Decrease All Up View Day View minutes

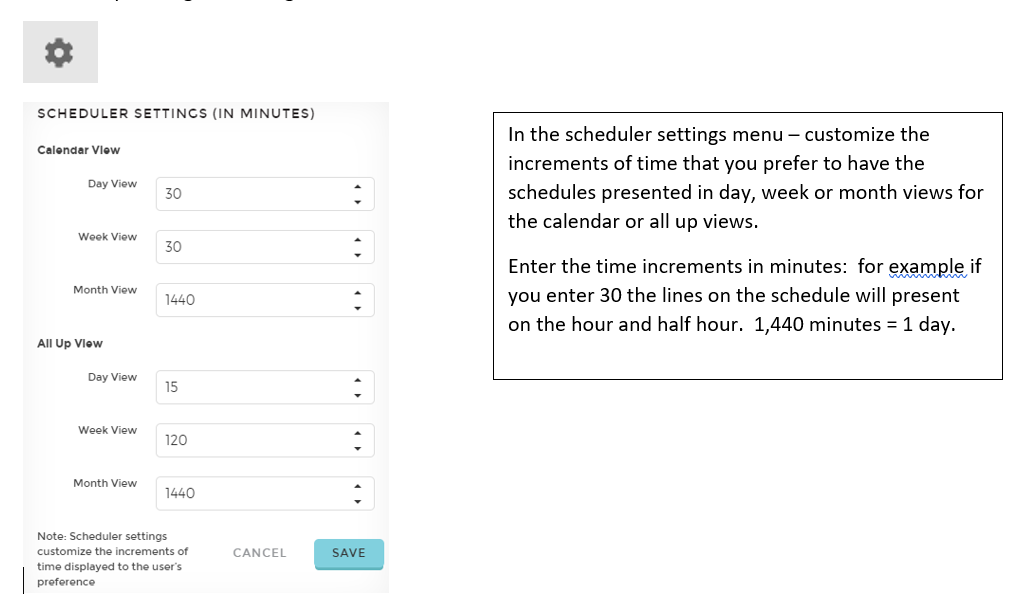coord(358,396)
